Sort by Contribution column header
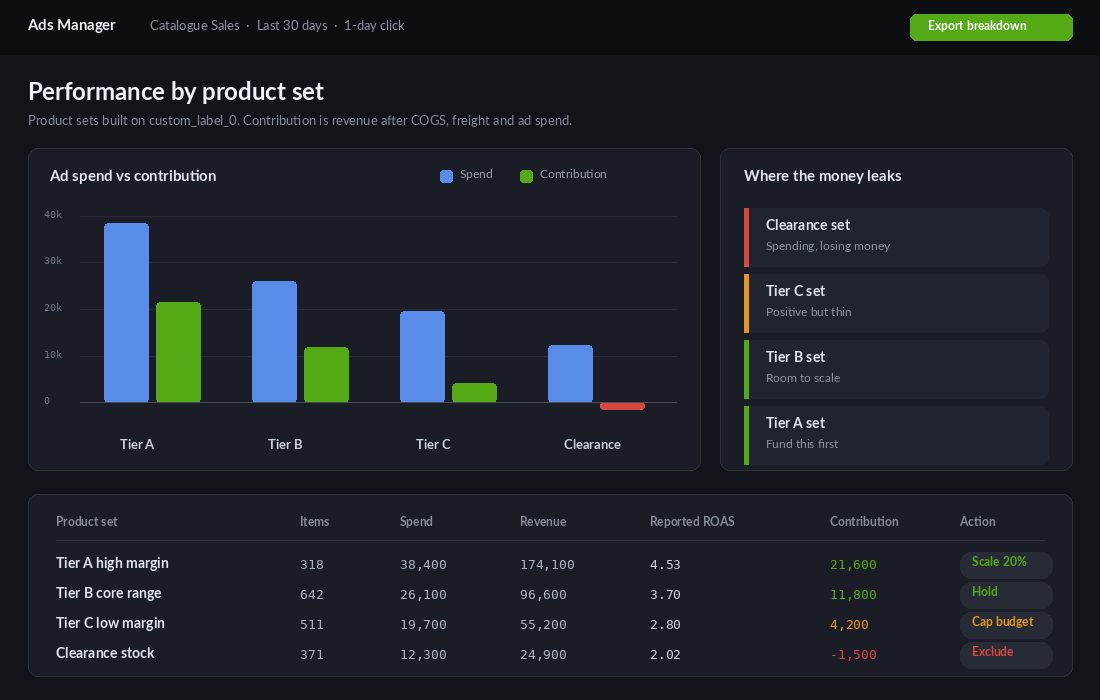The width and height of the screenshot is (1100, 700). pyautogui.click(x=864, y=521)
